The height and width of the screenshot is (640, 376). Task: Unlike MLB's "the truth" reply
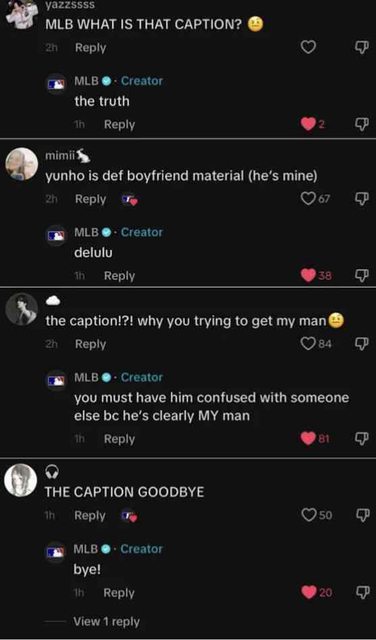pos(308,125)
